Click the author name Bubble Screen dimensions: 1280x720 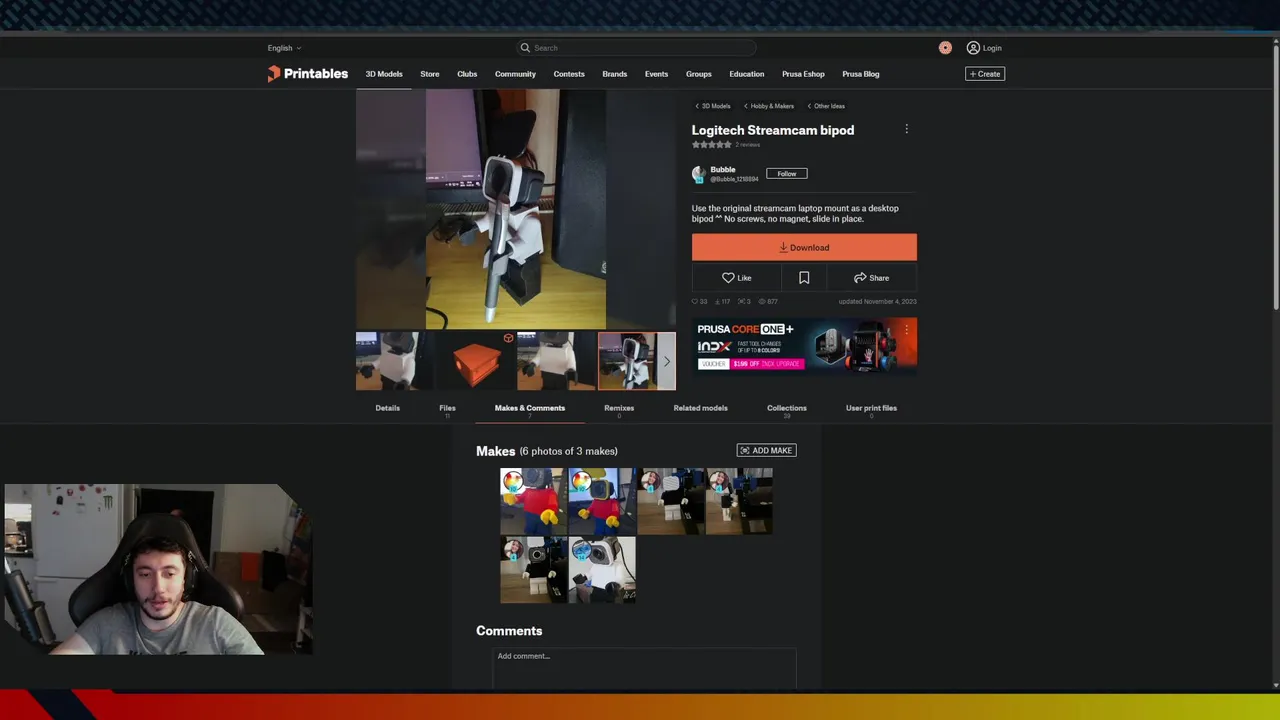coord(723,170)
